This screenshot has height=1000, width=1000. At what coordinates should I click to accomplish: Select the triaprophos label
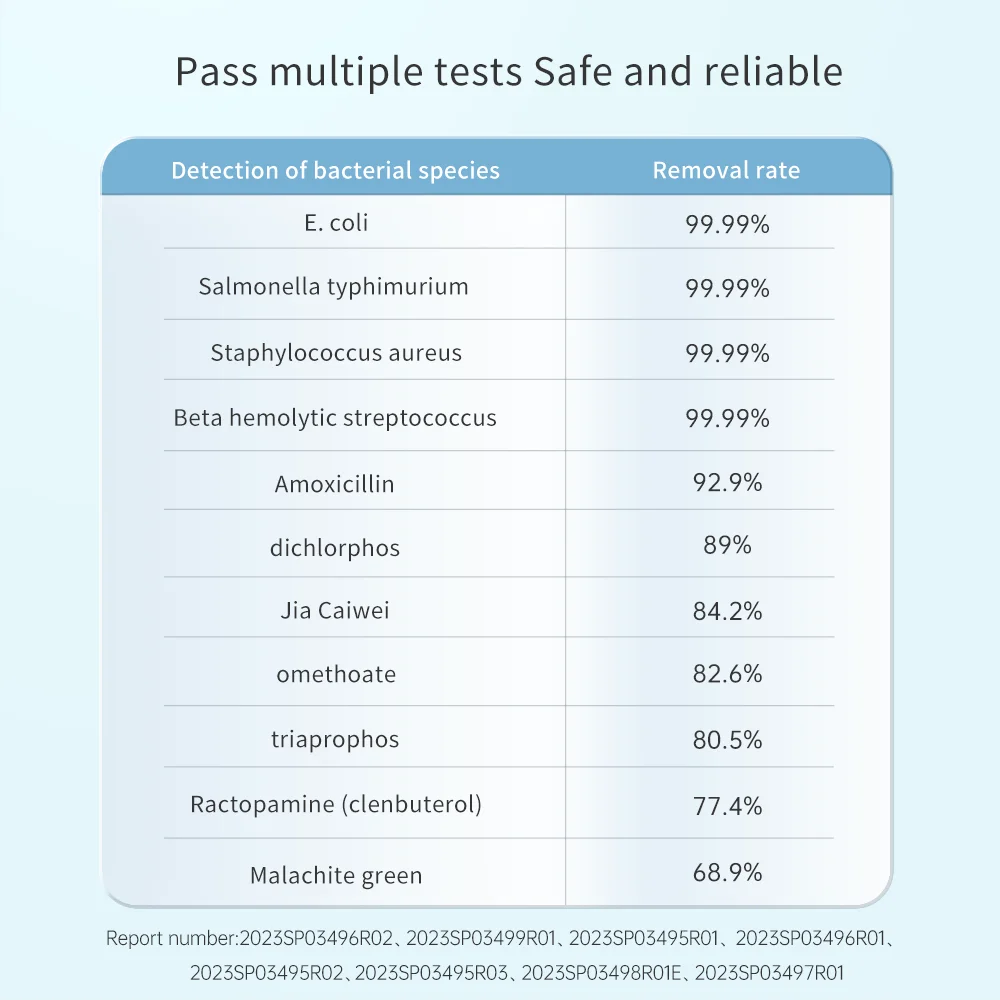(334, 739)
